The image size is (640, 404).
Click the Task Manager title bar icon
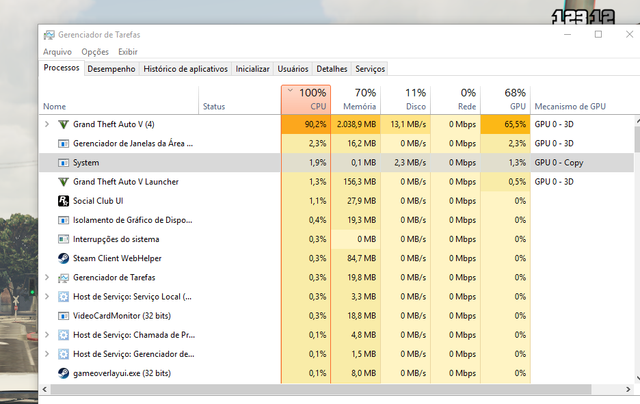click(49, 35)
